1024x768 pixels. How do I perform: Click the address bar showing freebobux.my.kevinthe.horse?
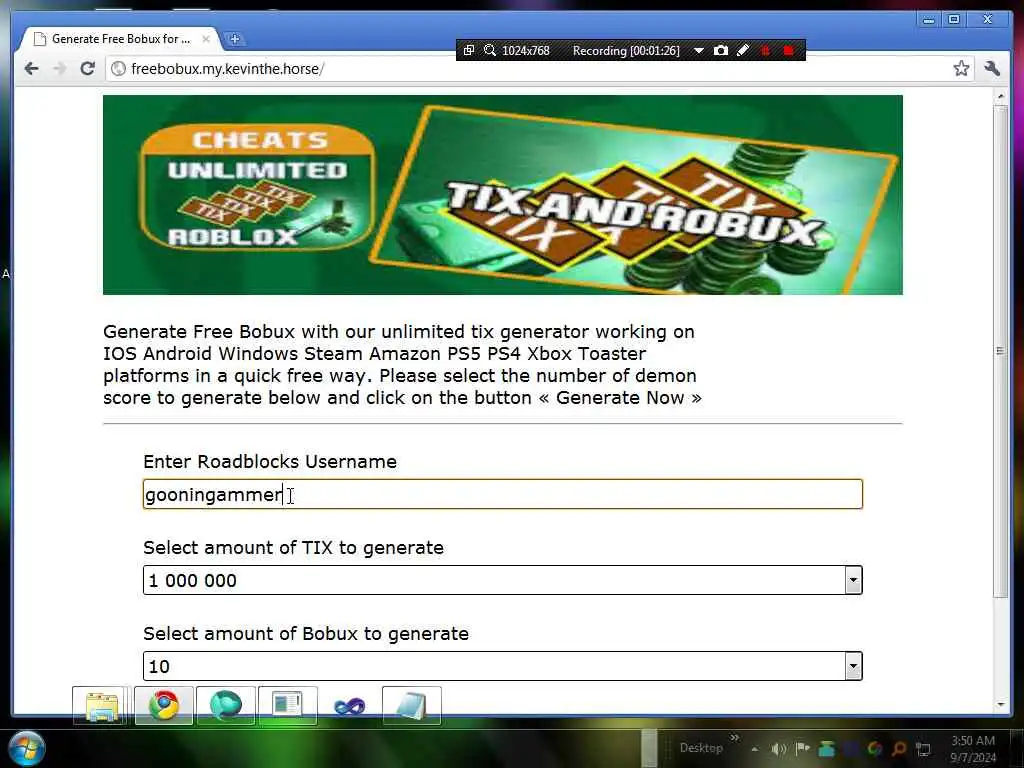point(529,69)
